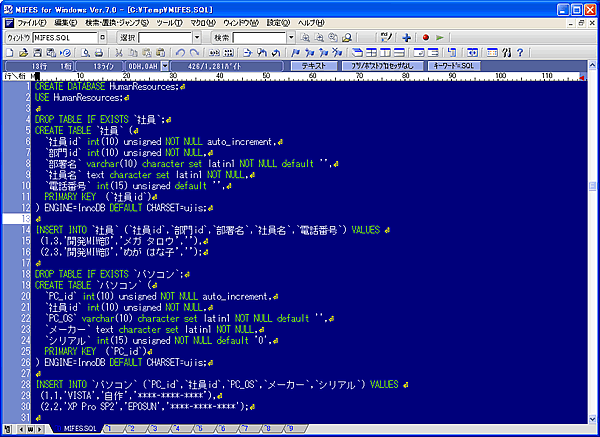The image size is (600, 437).
Task: Click the blue plus icon
Action: pyautogui.click(x=407, y=38)
